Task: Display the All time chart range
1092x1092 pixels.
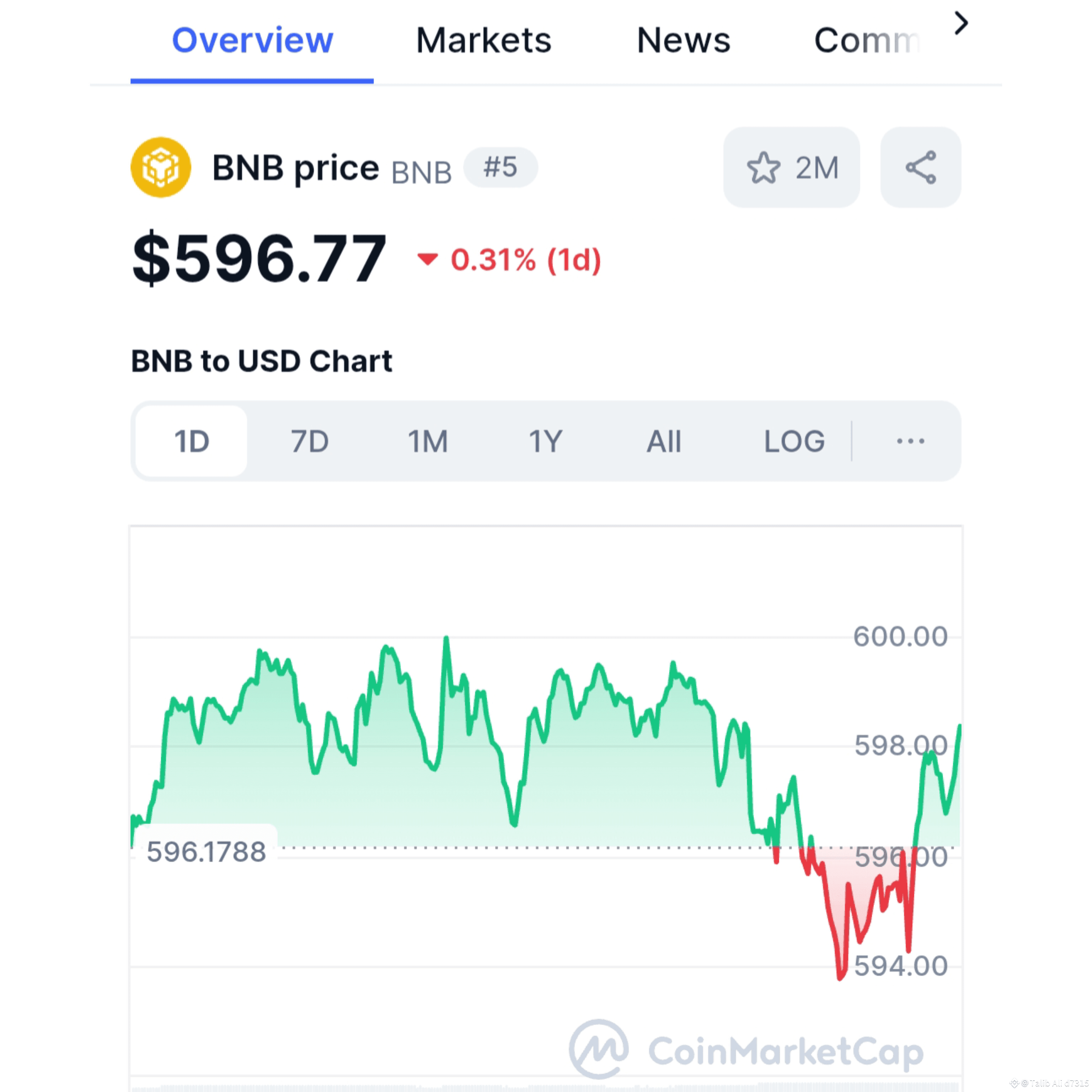Action: coord(664,441)
